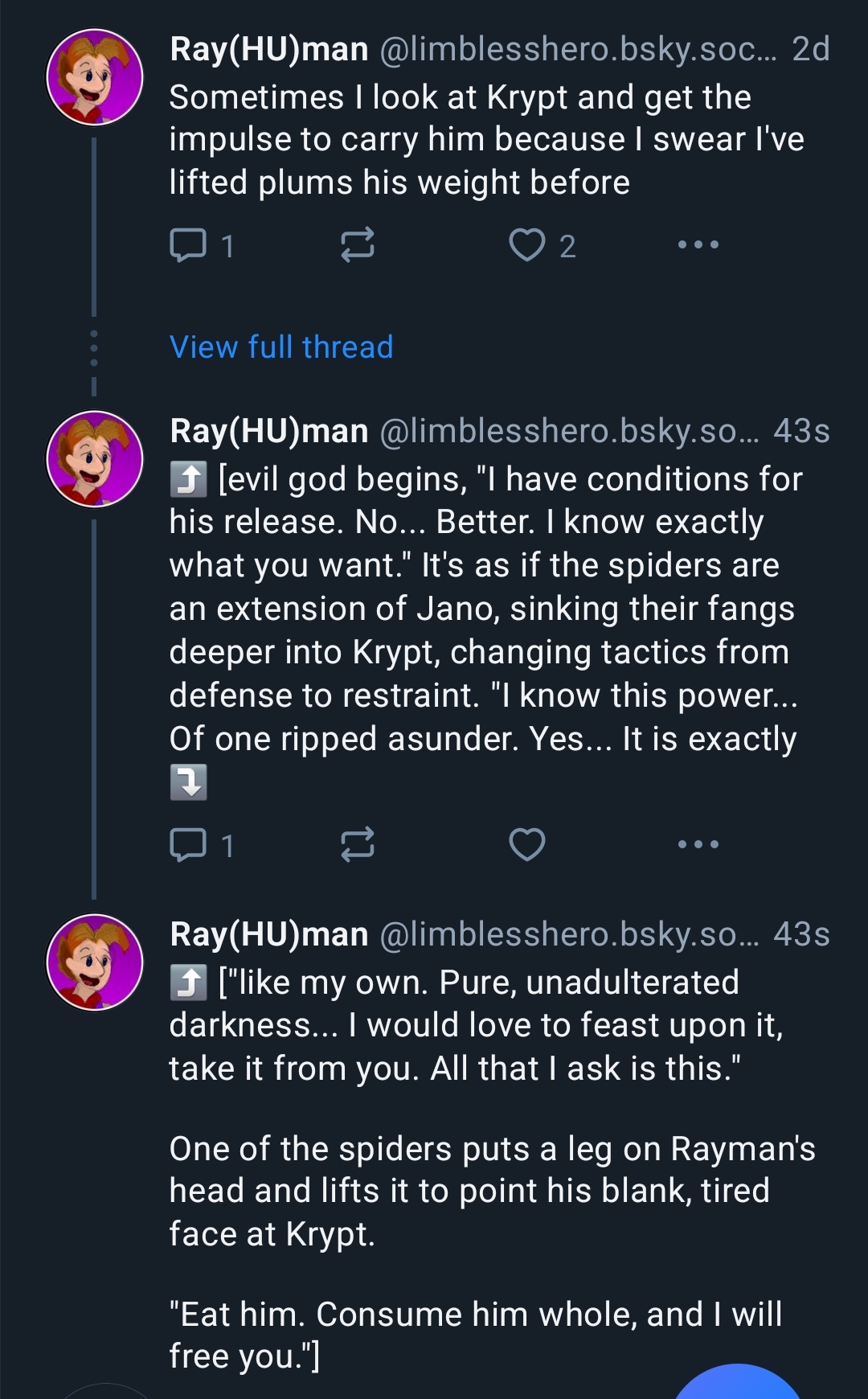This screenshot has height=1399, width=868.
Task: Expand the thread's three-dot continuation indicator
Action: pyautogui.click(x=94, y=348)
